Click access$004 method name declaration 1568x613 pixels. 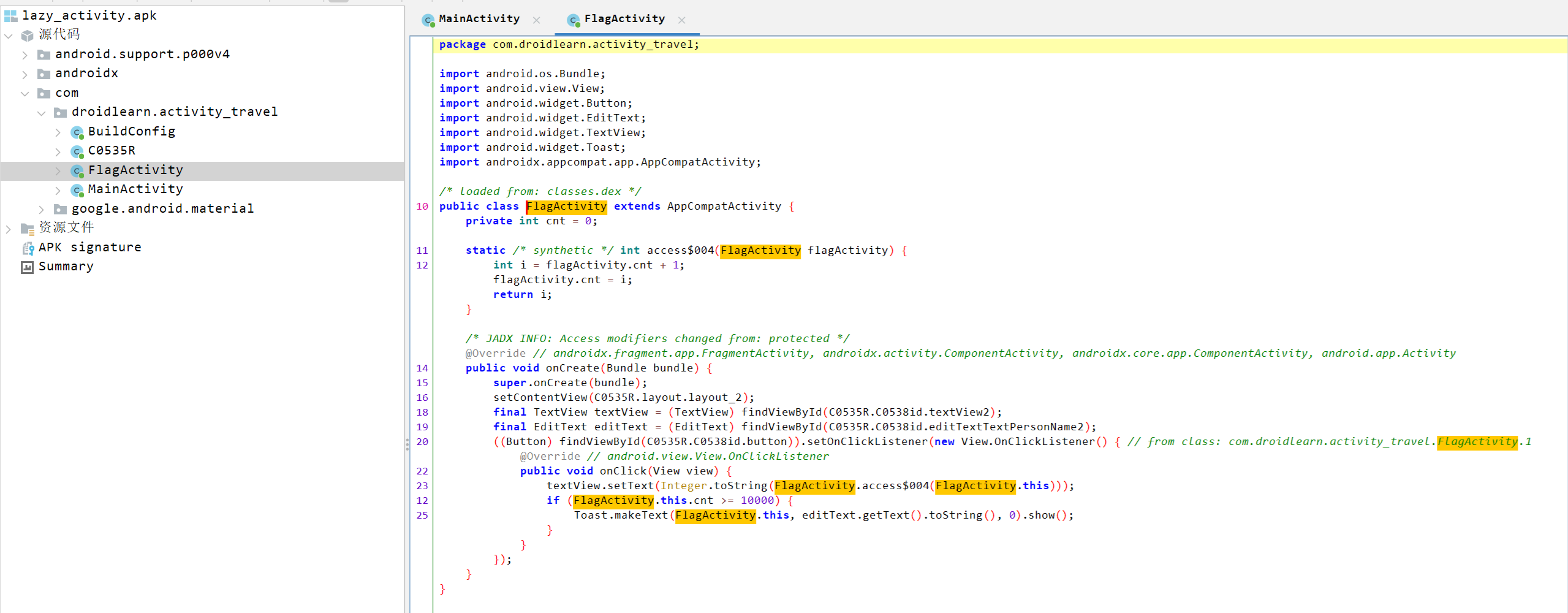[680, 251]
